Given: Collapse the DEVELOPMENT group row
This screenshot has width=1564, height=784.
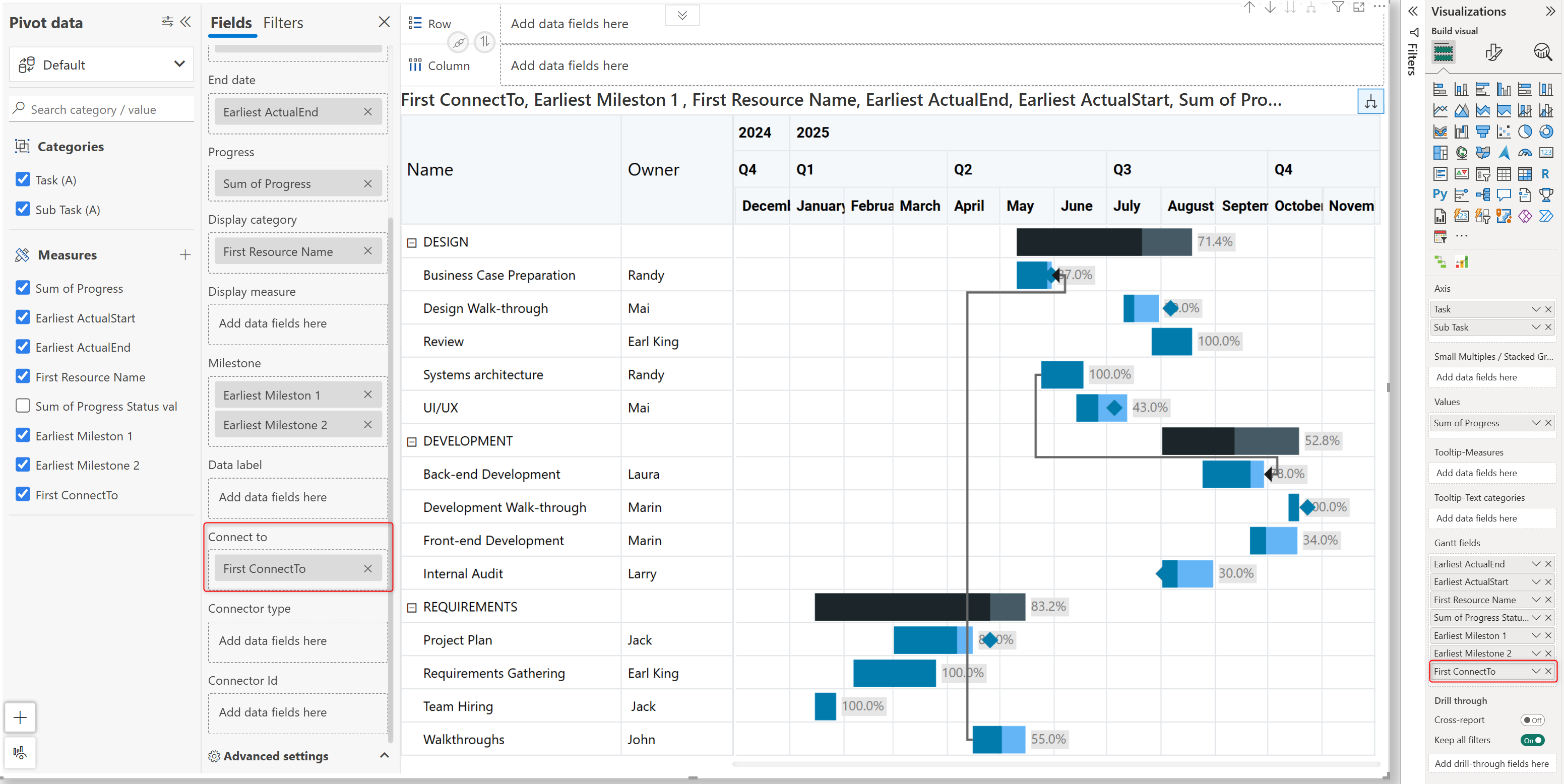Looking at the screenshot, I should click(x=412, y=442).
